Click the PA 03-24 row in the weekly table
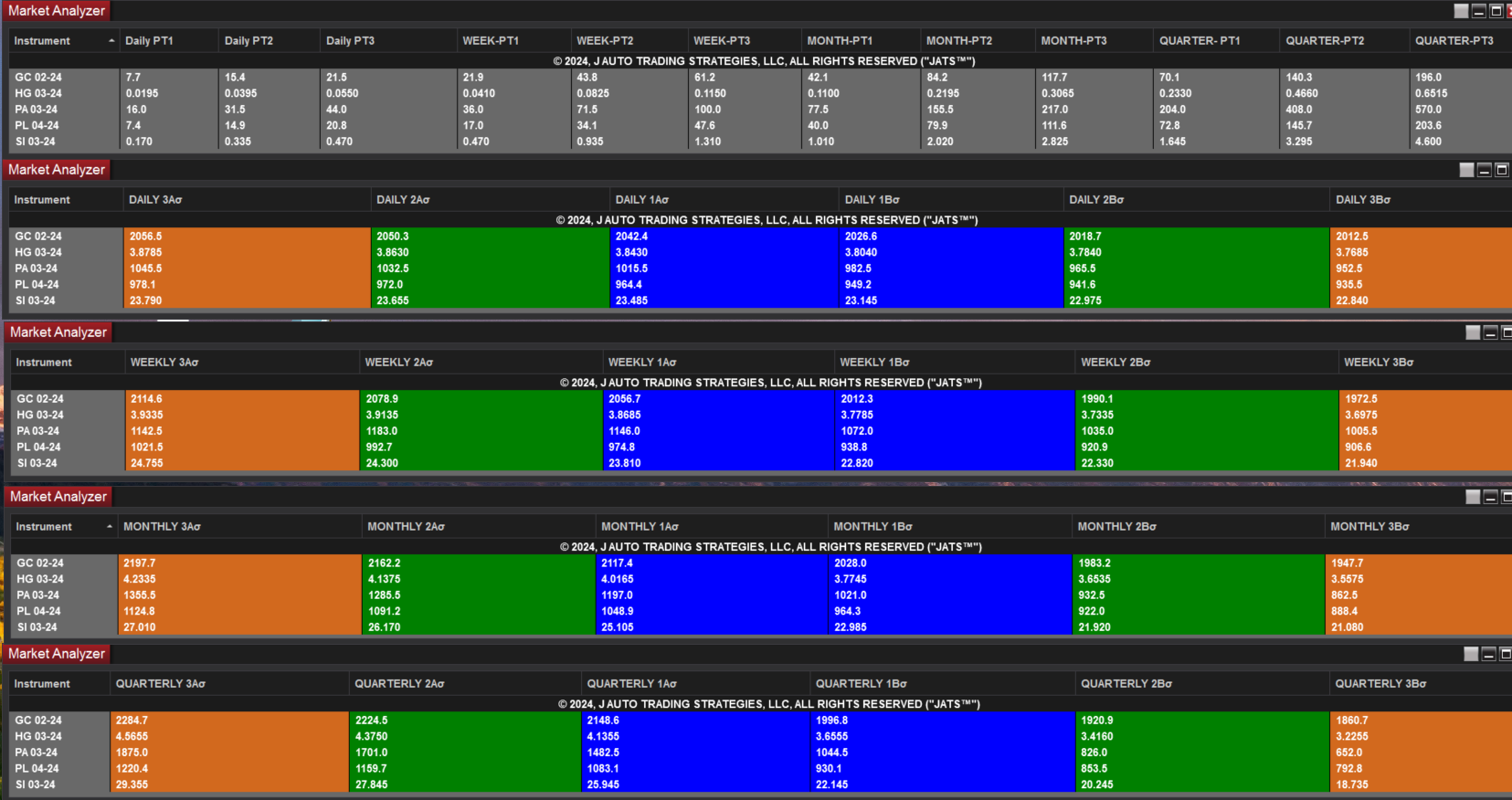 coord(760,431)
